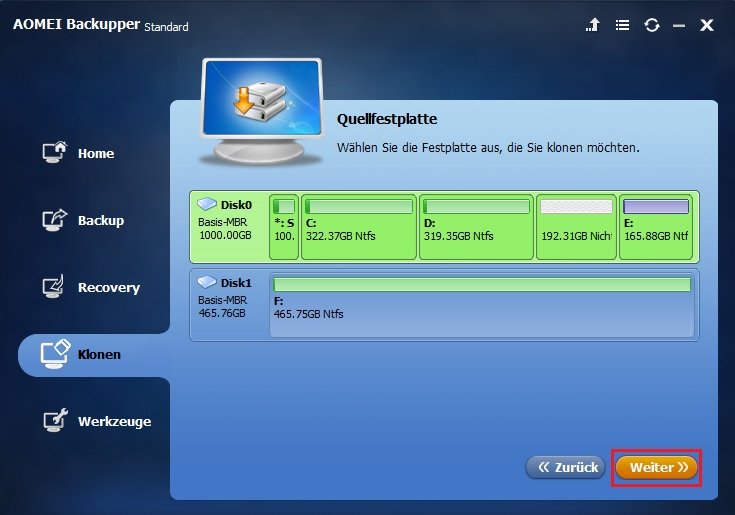735x515 pixels.
Task: Click the upgrade arrow icon in title bar
Action: 593,25
